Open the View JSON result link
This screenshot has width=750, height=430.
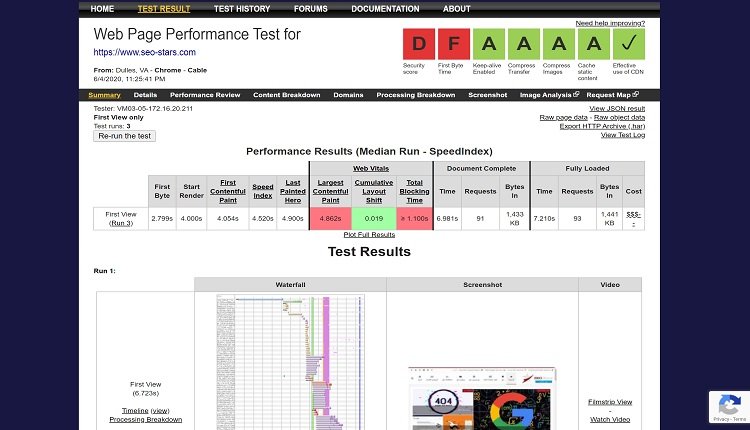pos(616,108)
